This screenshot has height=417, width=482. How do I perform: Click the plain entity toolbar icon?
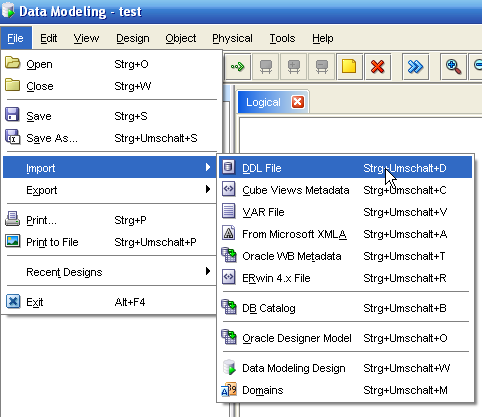266,67
